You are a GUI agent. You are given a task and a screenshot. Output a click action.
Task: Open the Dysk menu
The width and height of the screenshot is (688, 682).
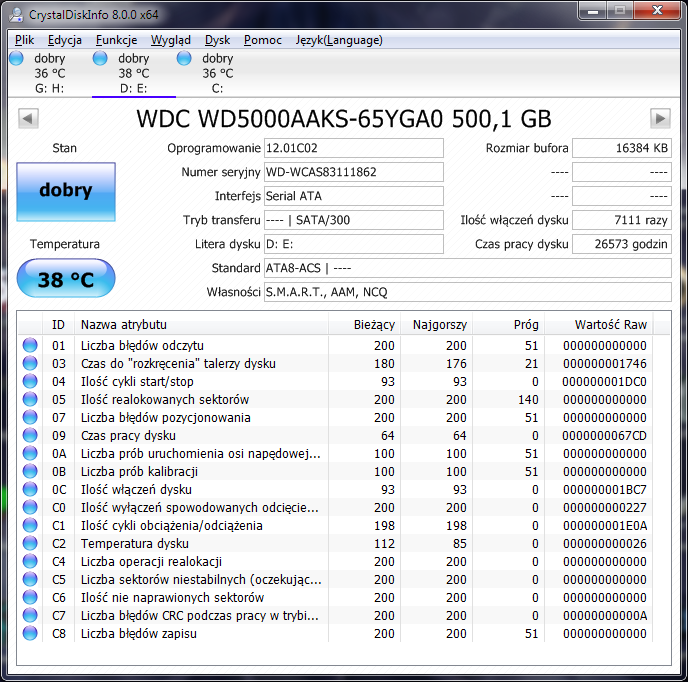click(x=217, y=40)
